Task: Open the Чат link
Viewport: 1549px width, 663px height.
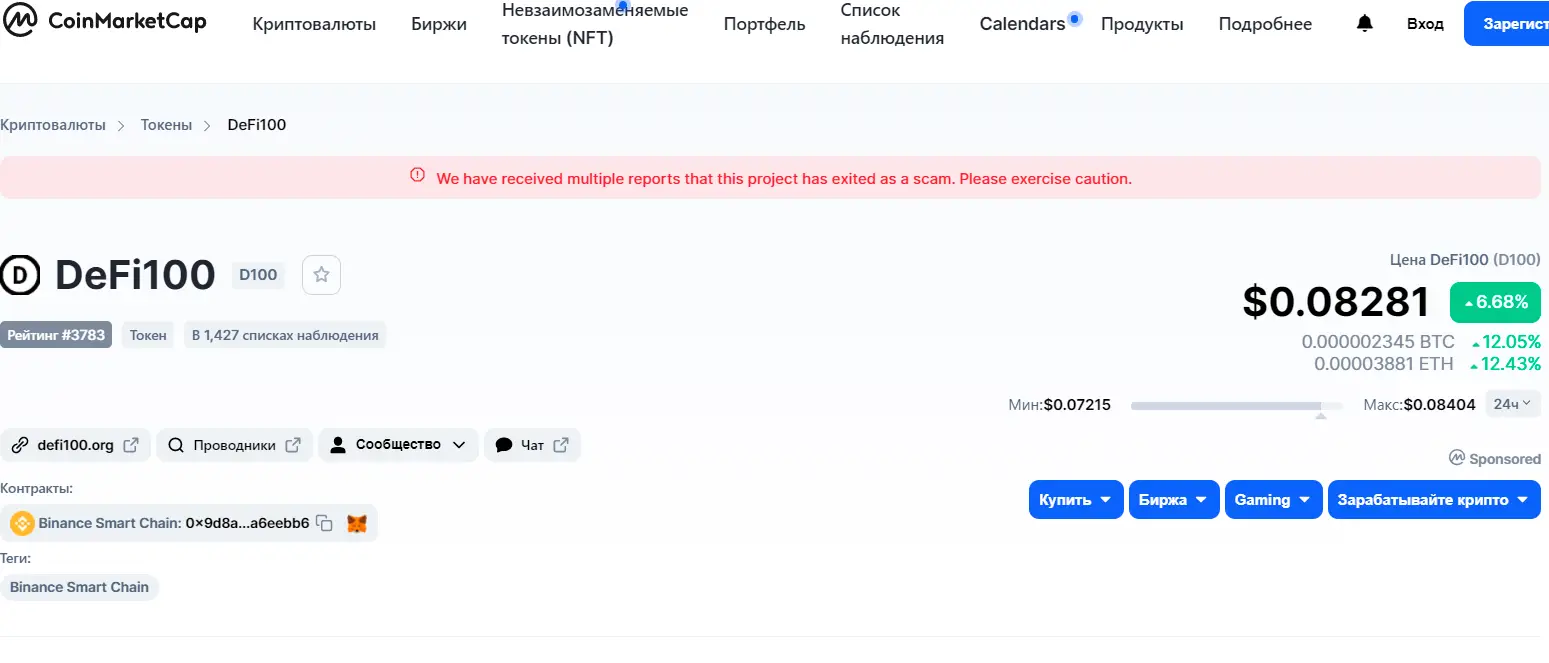Action: tap(533, 445)
